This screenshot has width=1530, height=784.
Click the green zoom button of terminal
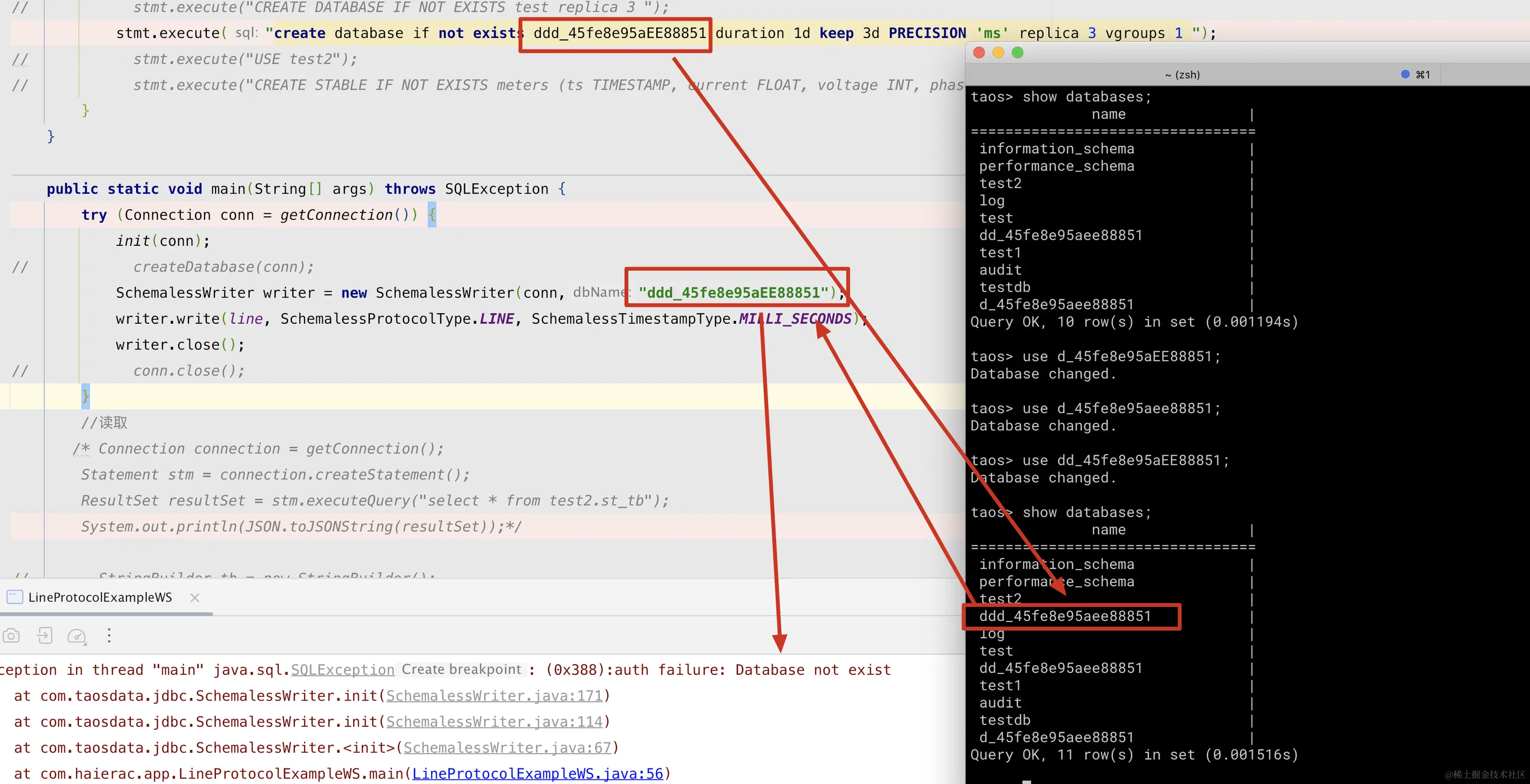[x=1017, y=53]
